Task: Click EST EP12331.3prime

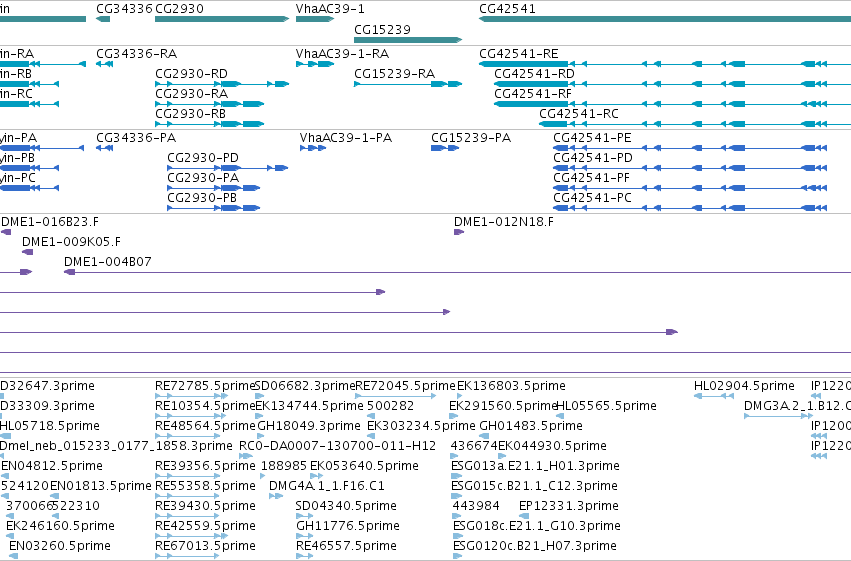Action: tap(568, 506)
